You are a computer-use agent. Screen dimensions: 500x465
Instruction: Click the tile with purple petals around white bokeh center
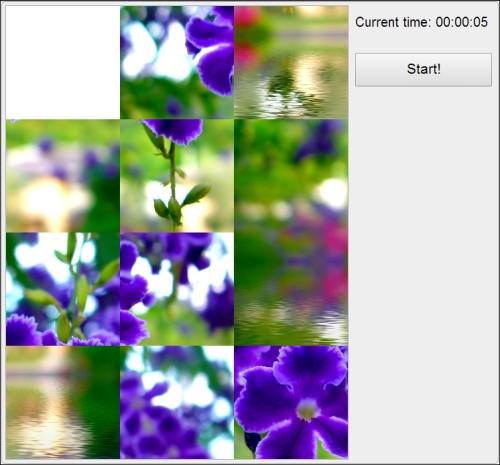pos(177,289)
